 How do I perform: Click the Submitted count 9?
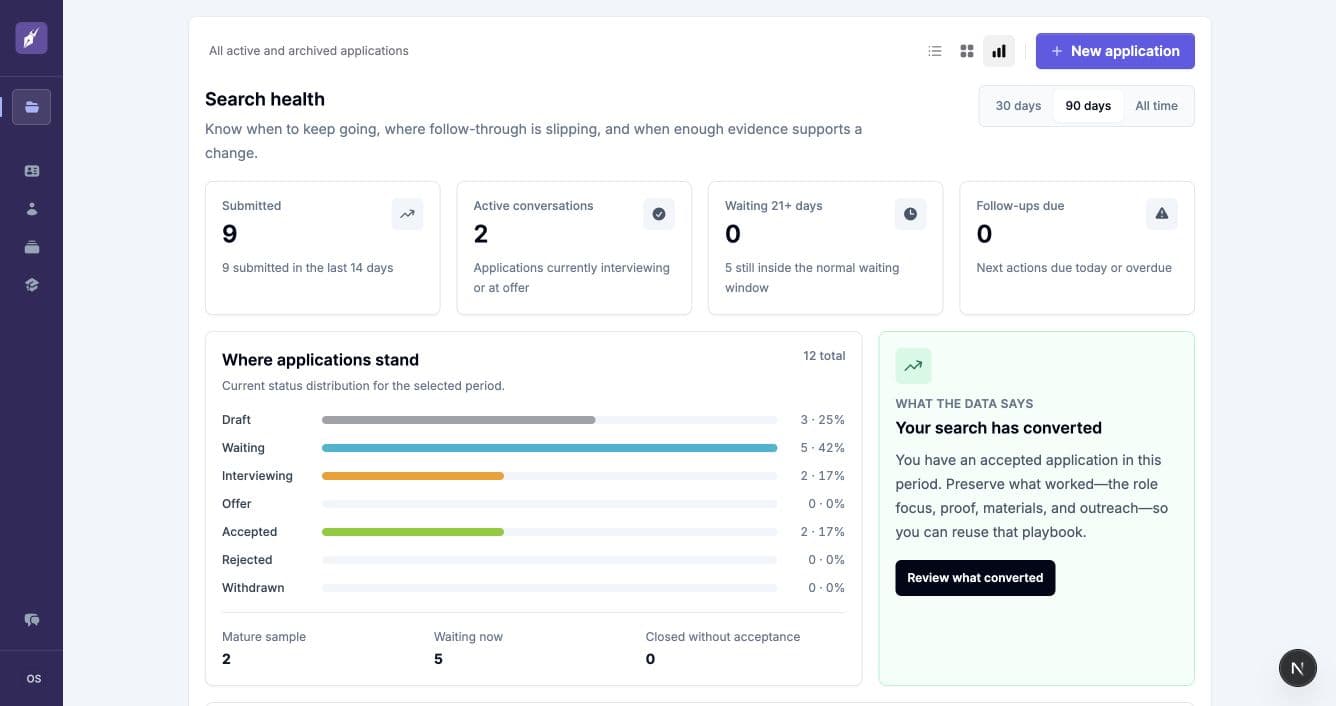coord(230,234)
